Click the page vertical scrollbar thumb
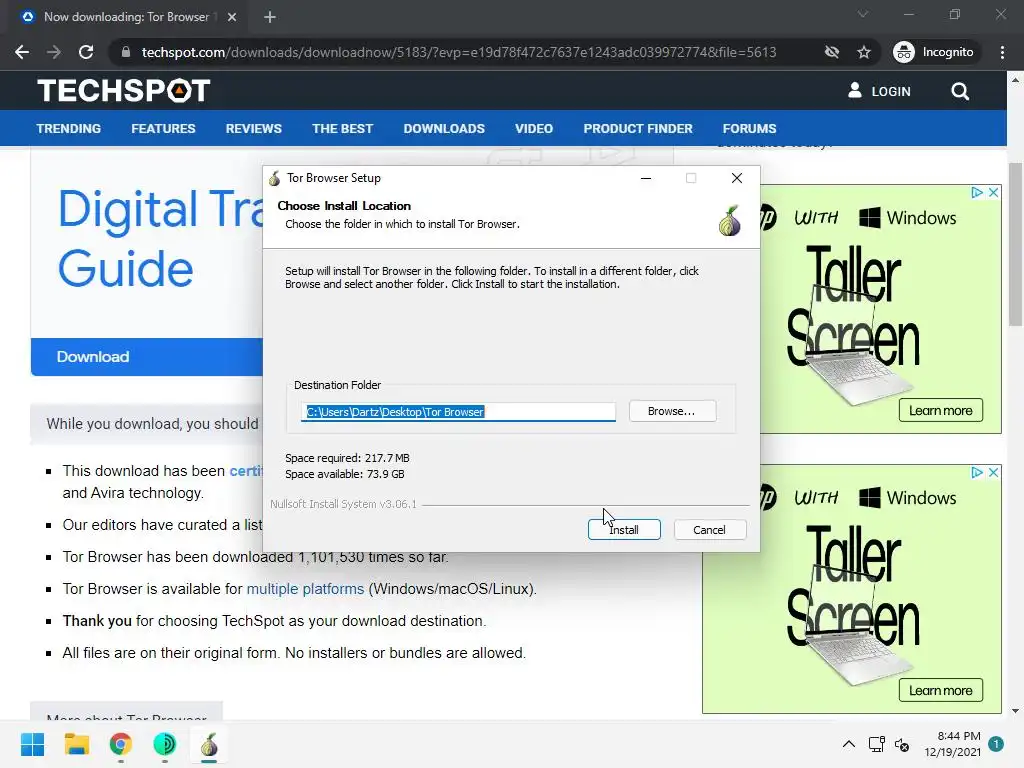 [1016, 244]
